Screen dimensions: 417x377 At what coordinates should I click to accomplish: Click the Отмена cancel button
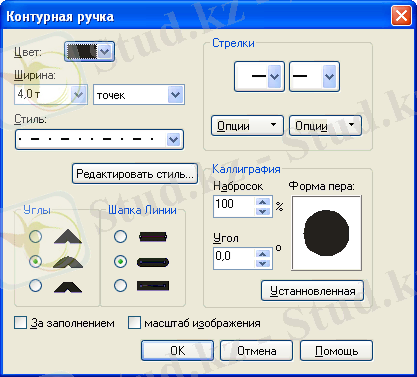[x=257, y=351]
